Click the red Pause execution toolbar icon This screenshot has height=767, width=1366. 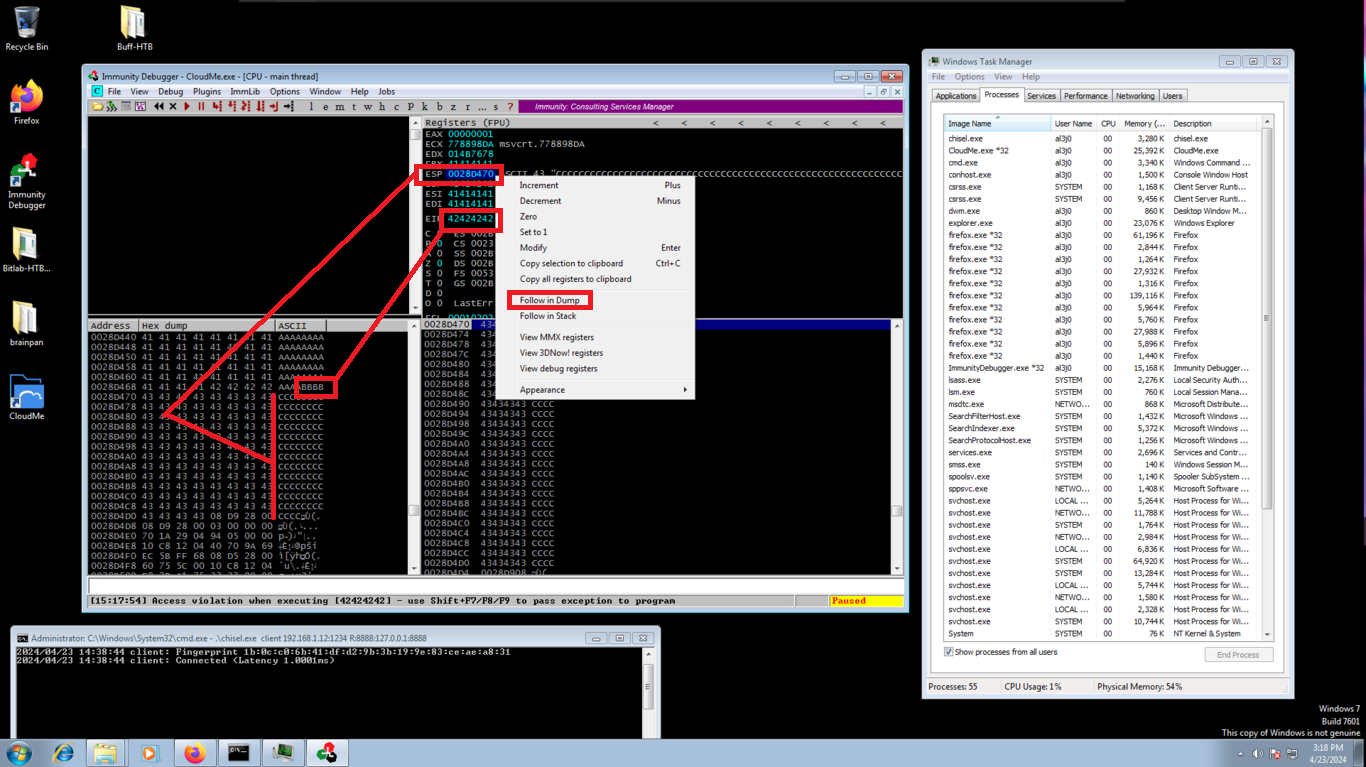click(x=201, y=106)
